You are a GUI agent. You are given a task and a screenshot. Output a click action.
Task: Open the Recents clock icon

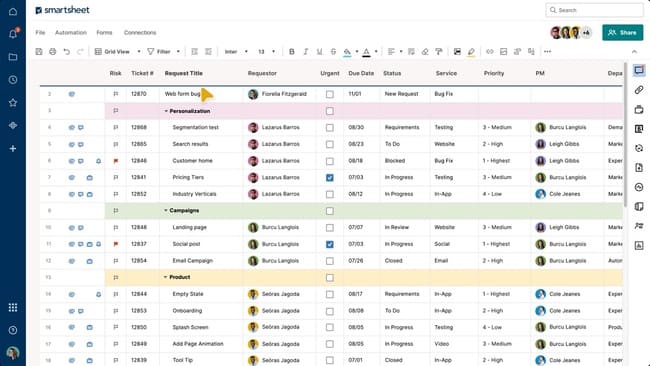point(13,80)
